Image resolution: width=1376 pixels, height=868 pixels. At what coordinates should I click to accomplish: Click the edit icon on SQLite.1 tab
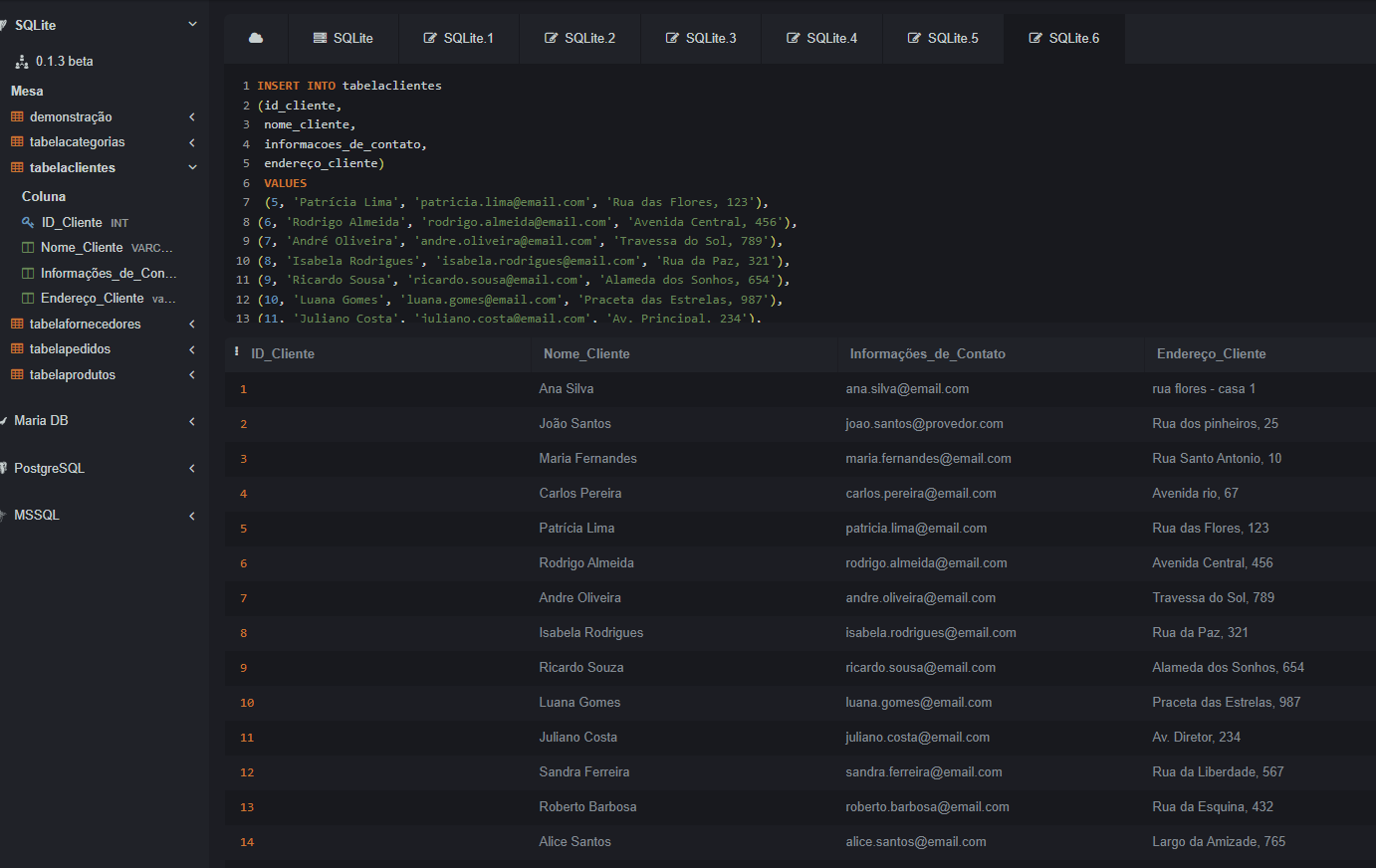(430, 38)
